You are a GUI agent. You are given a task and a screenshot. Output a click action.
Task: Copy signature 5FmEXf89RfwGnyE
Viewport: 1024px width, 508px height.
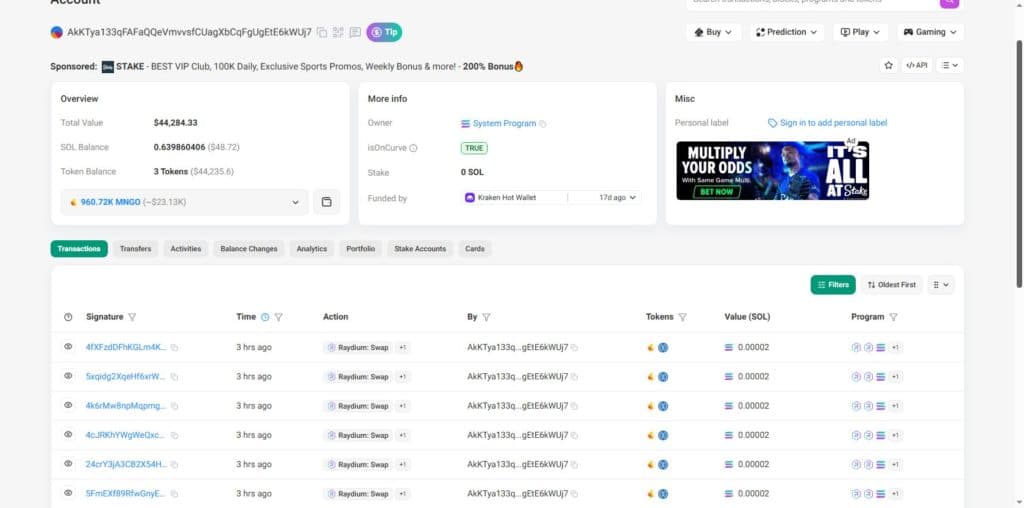(x=174, y=494)
